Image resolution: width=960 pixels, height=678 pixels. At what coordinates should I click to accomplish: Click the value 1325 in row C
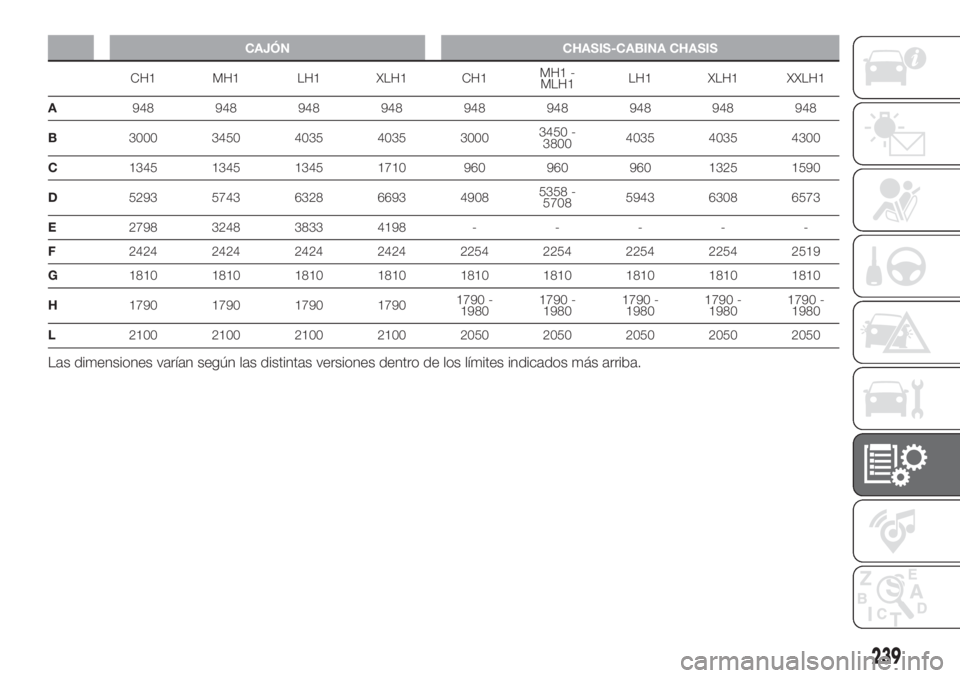[x=722, y=168]
